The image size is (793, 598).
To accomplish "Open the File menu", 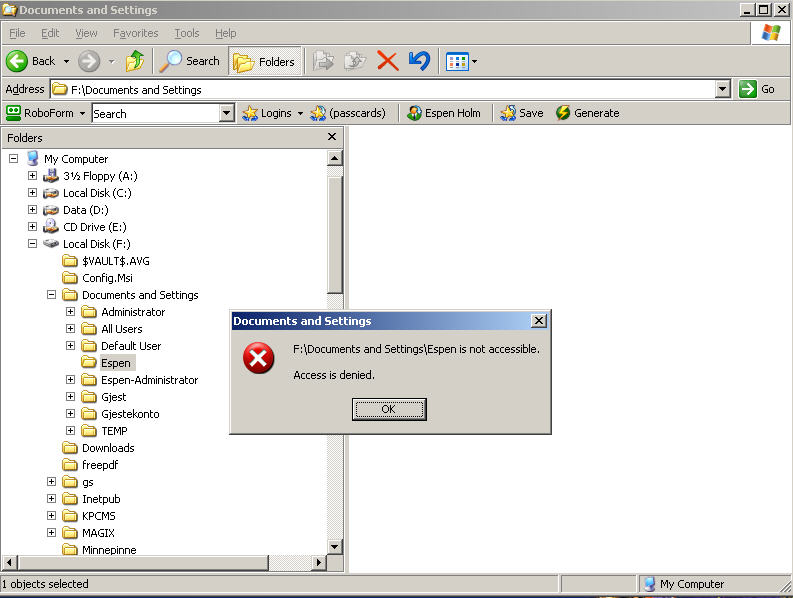I will 17,33.
